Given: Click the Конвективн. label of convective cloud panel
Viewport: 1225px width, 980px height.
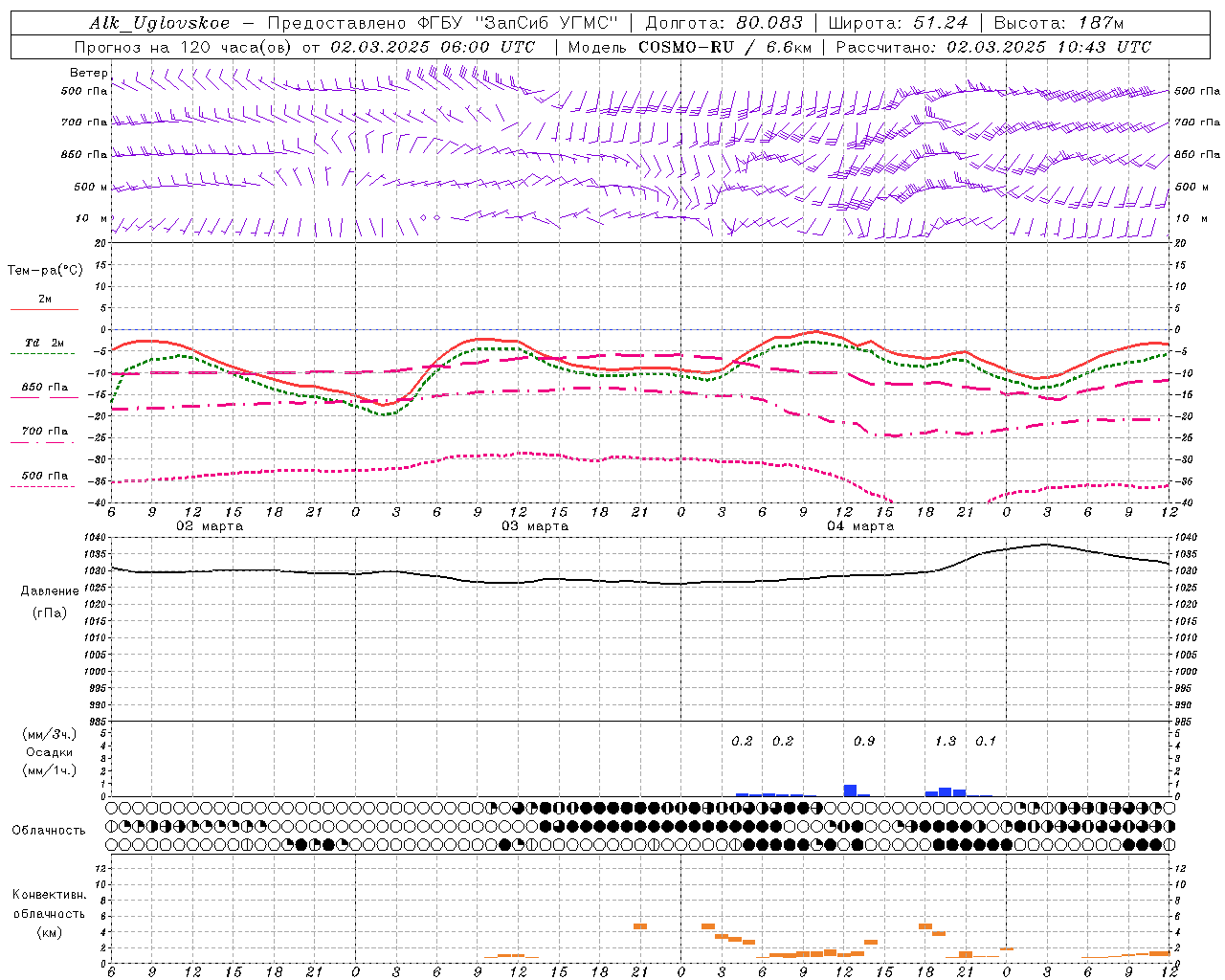Looking at the screenshot, I should click(x=49, y=895).
